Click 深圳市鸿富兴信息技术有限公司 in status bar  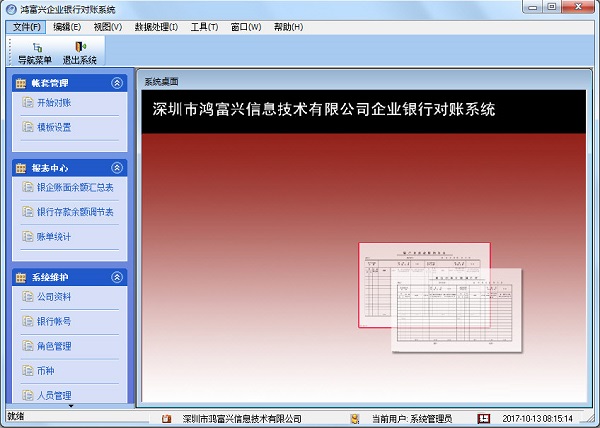pos(242,419)
